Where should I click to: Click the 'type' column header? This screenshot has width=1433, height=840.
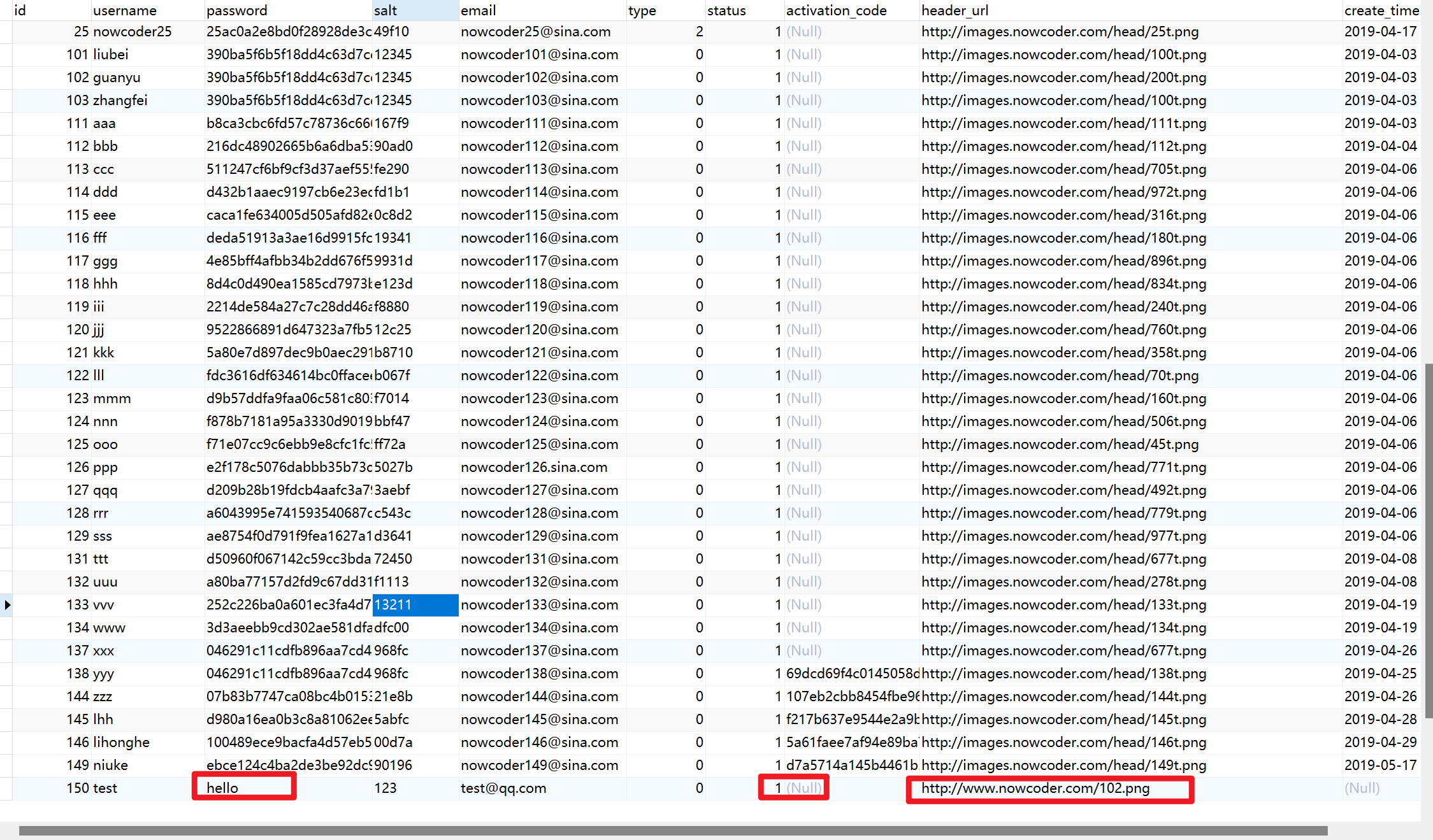coord(666,10)
